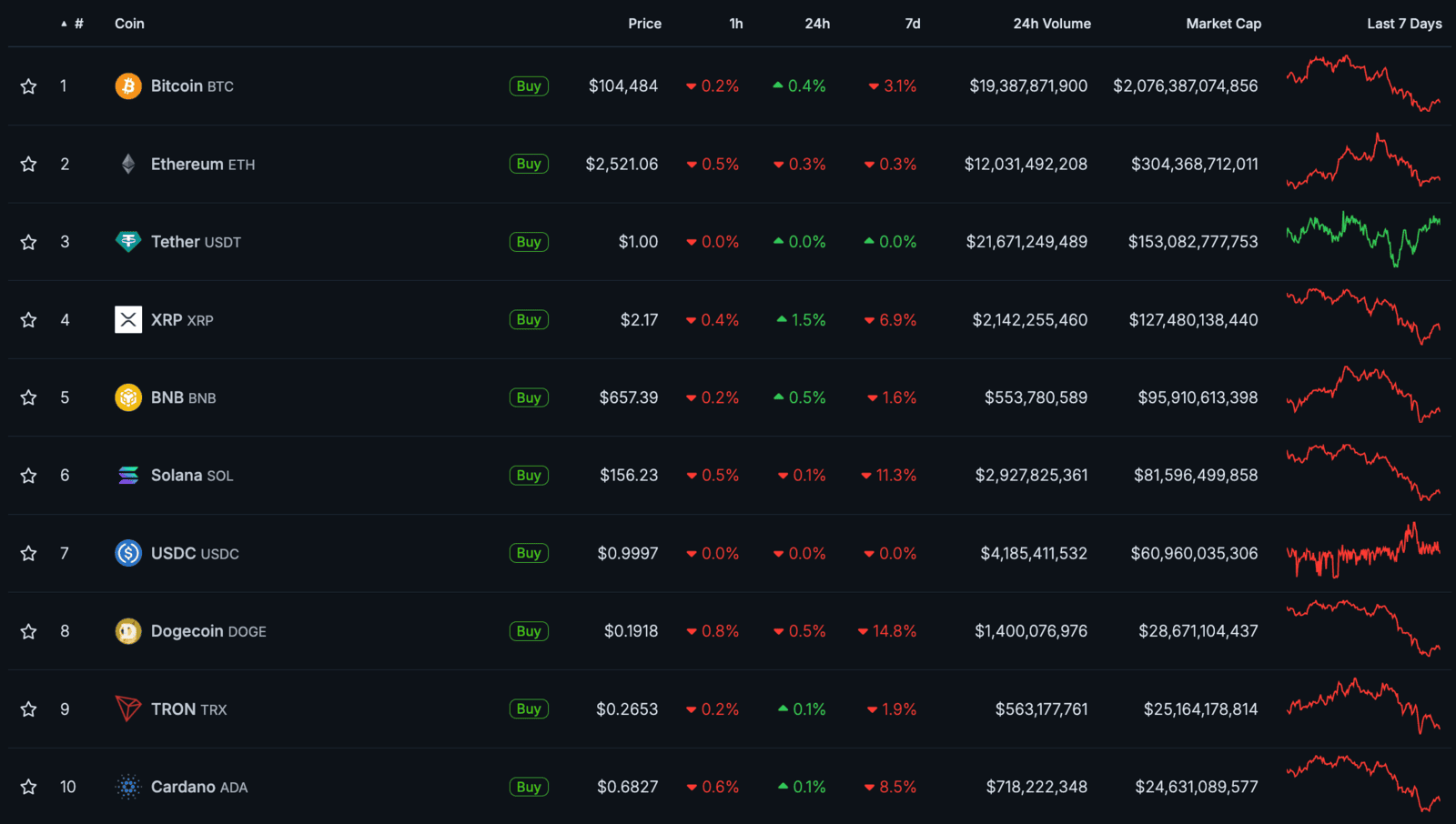
Task: Sort by 7d change column
Action: click(913, 24)
